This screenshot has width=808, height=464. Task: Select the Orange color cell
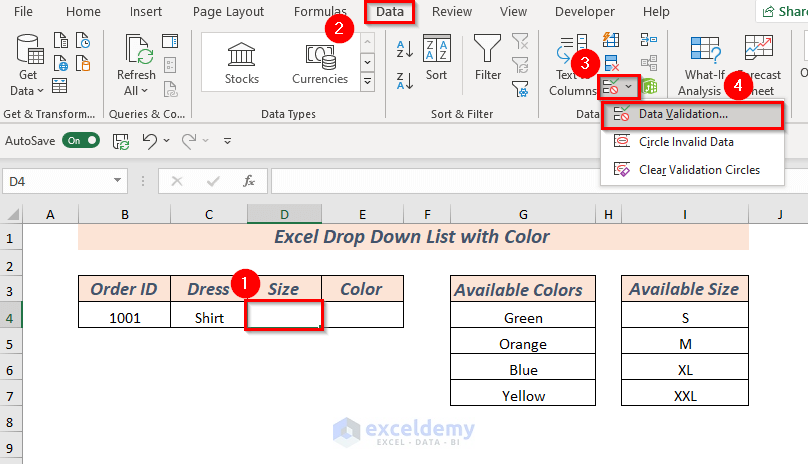(523, 341)
